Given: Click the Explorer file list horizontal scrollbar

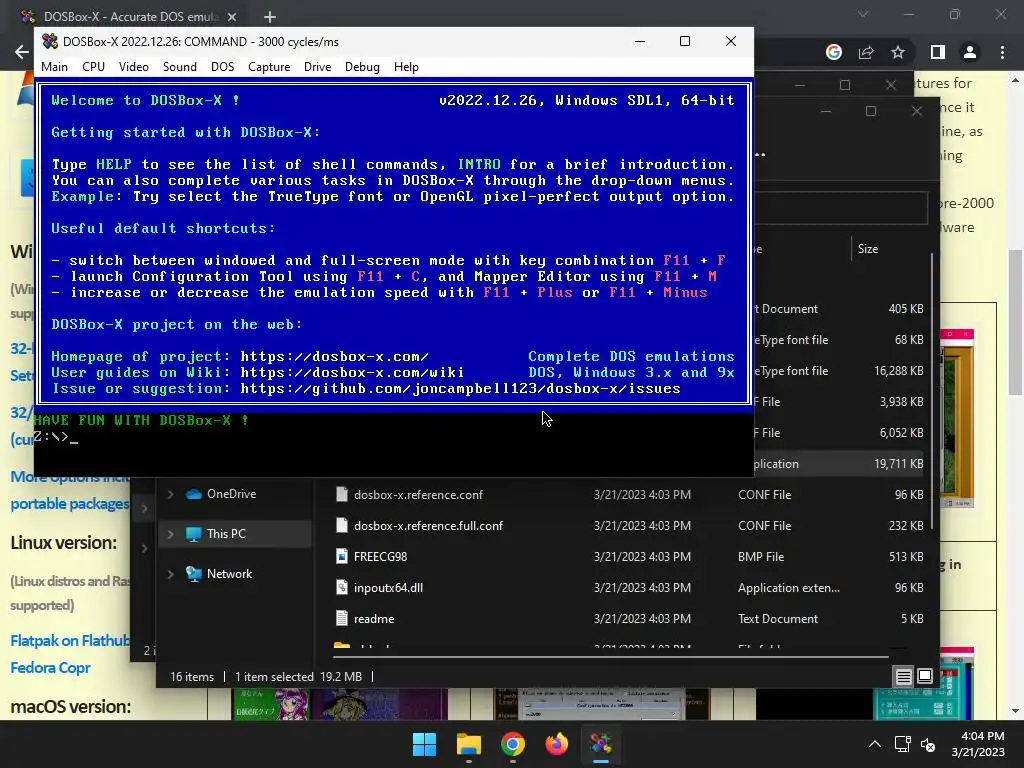Looking at the screenshot, I should 611,656.
